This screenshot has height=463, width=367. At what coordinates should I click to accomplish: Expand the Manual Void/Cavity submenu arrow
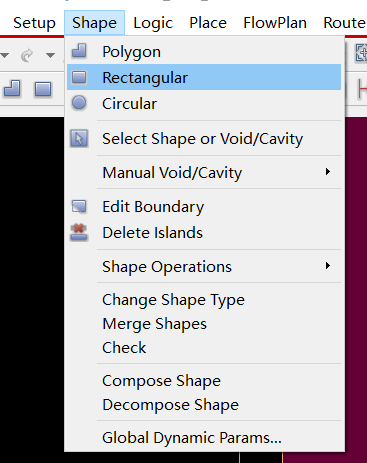coord(328,172)
